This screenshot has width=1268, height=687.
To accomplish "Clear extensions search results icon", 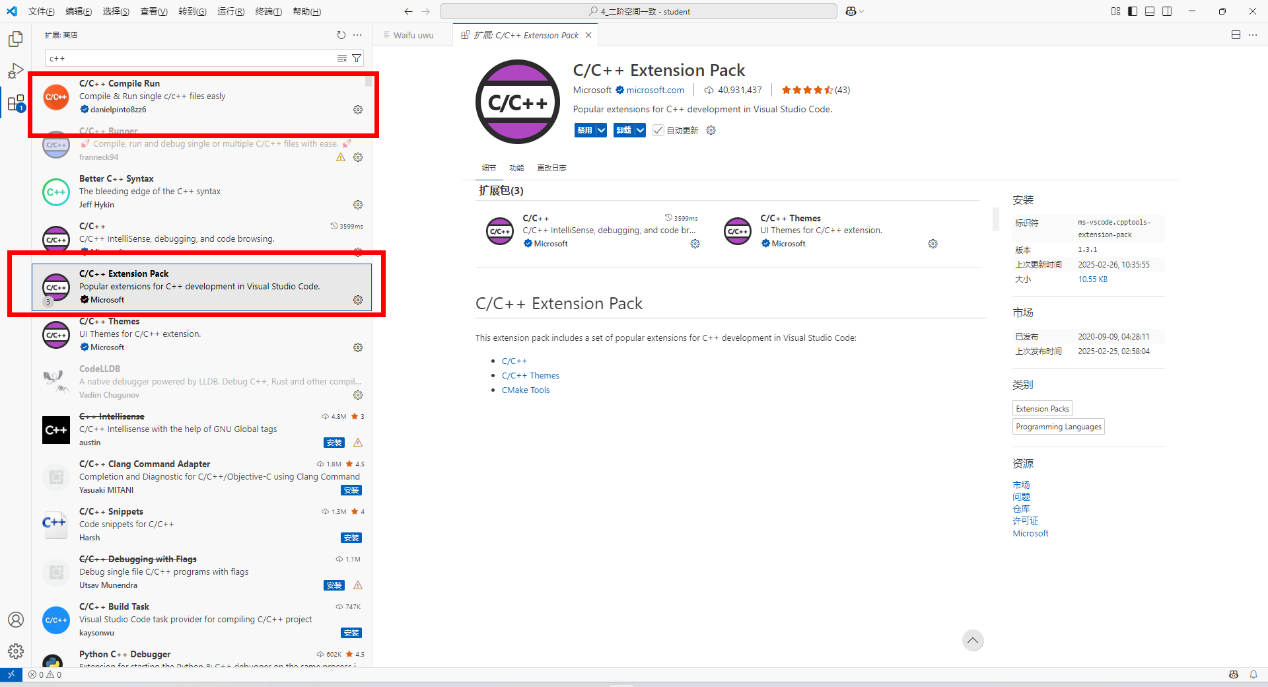I will coord(342,58).
